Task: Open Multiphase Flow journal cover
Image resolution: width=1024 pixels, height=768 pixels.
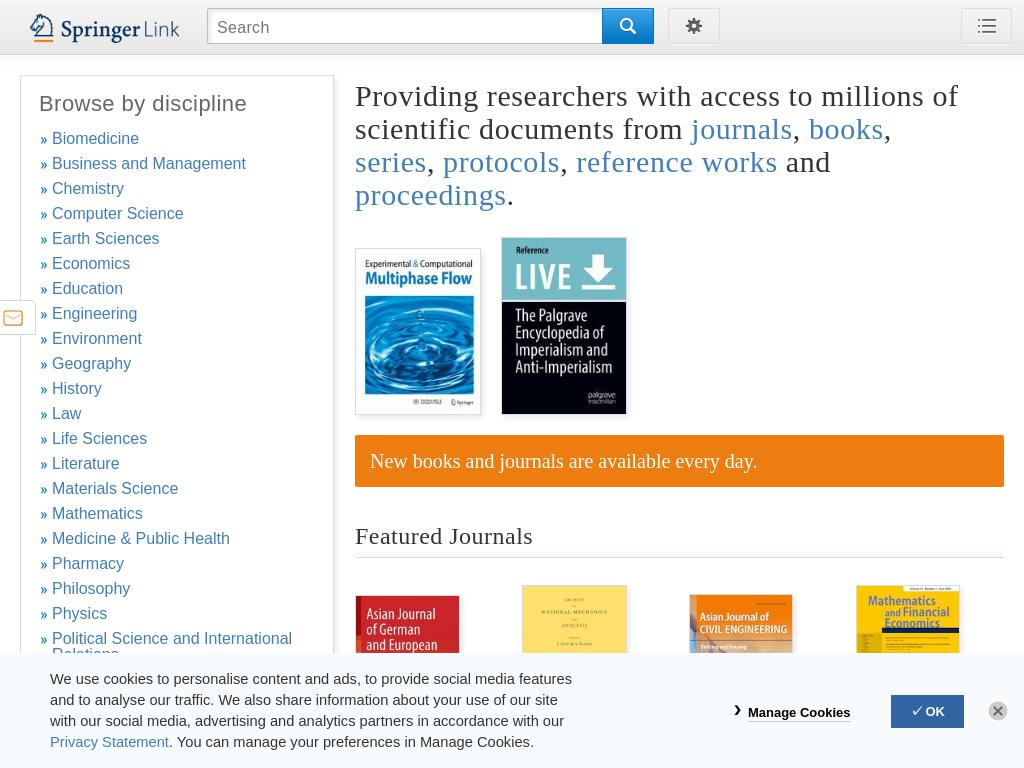Action: click(x=418, y=331)
